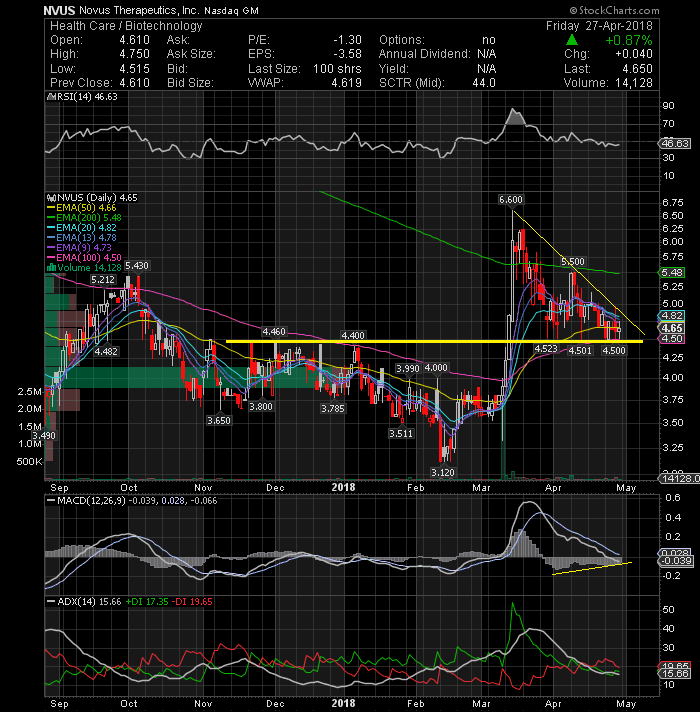The height and width of the screenshot is (712, 700).
Task: Click the 4.82 EMA axis tag
Action: [672, 316]
